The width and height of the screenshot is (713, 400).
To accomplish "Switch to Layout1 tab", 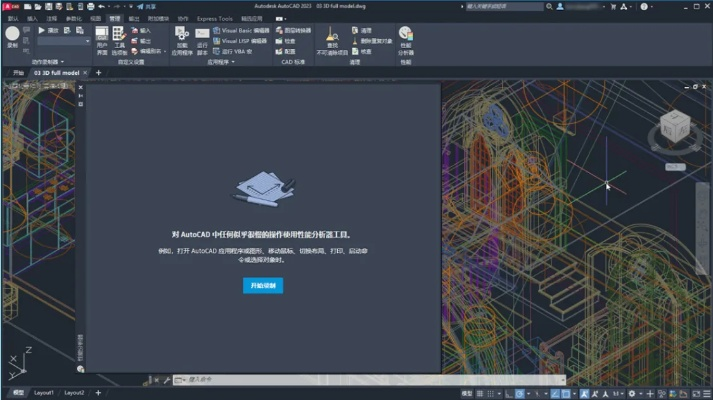I will click(44, 393).
